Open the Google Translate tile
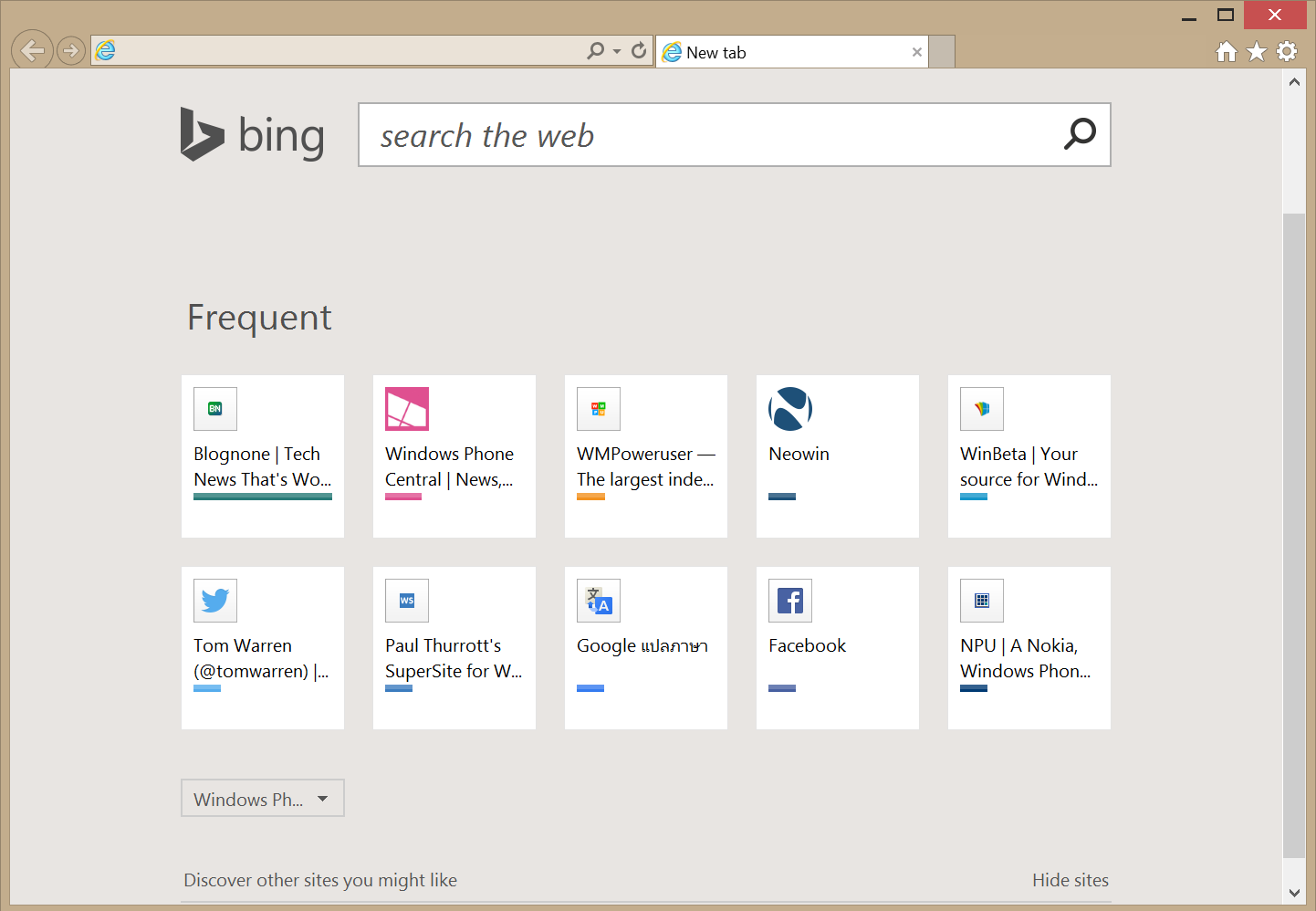Viewport: 1316px width, 911px height. 646,648
